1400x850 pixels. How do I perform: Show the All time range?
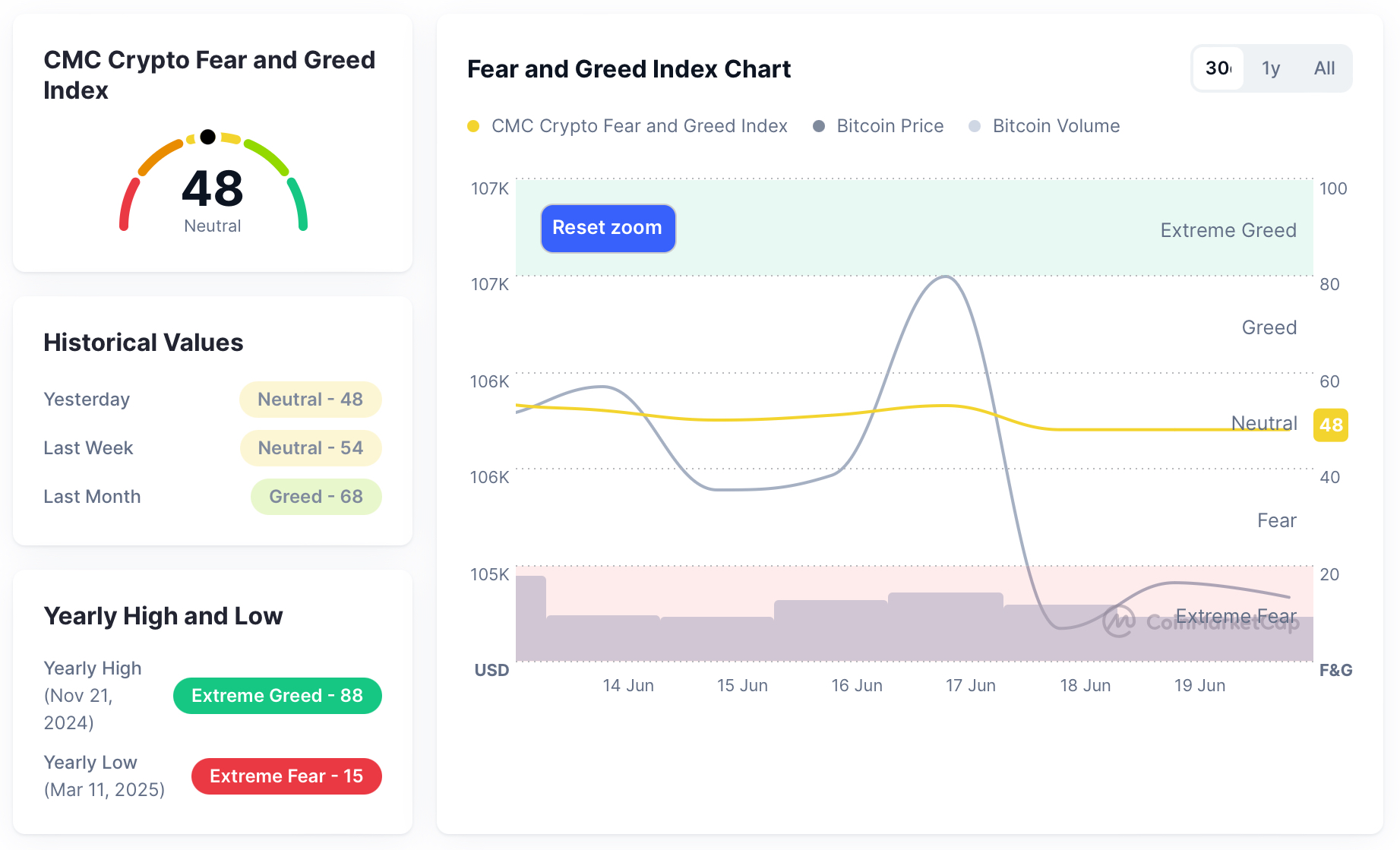(x=1324, y=68)
